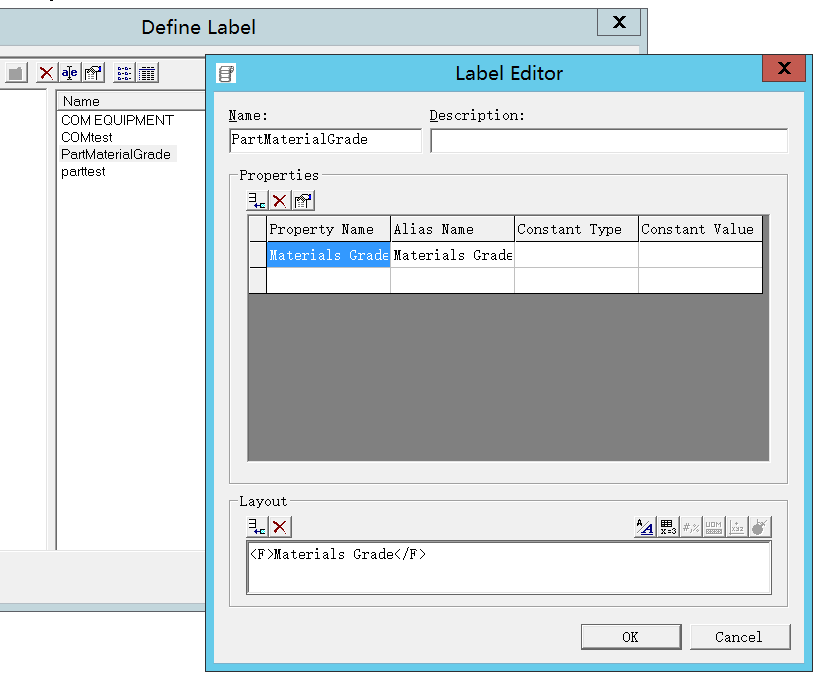Click the rename icon in Define Label toolbar
This screenshot has width=818, height=686.
click(69, 73)
